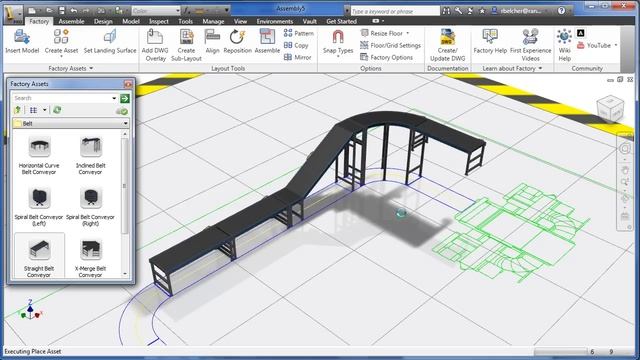640x360 pixels.
Task: Select the Mirror tool
Action: click(298, 57)
